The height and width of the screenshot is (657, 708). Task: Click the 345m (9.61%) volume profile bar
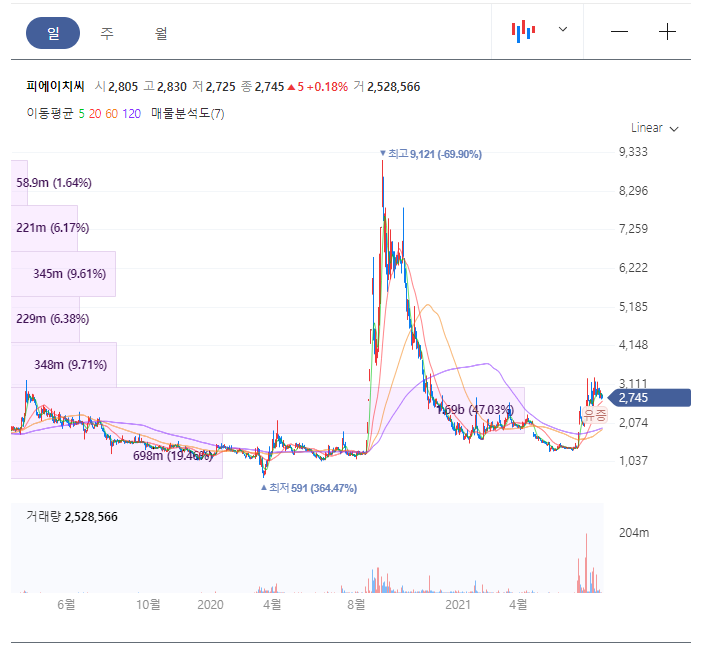point(63,274)
